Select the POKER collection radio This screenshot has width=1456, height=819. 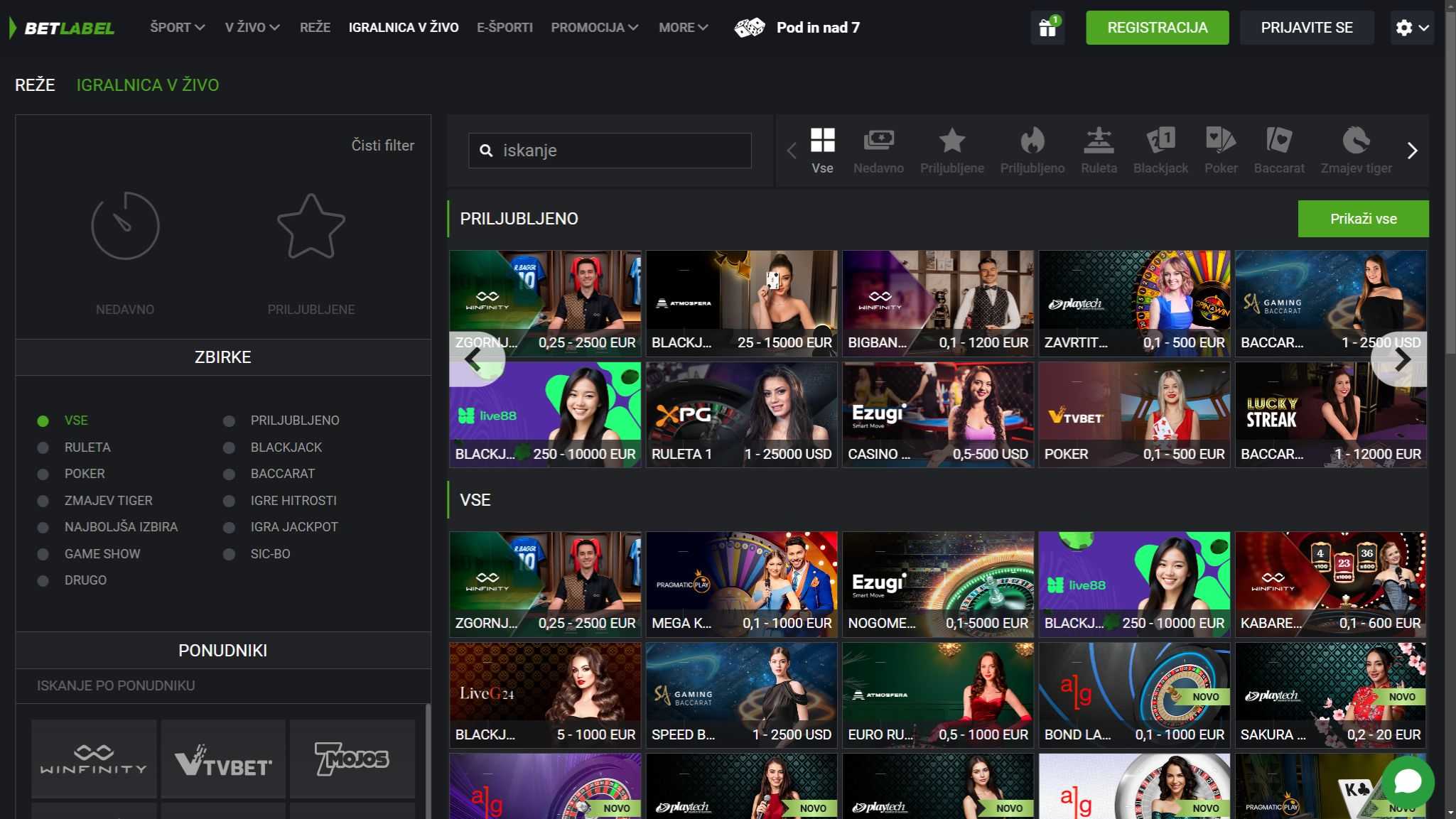point(43,474)
